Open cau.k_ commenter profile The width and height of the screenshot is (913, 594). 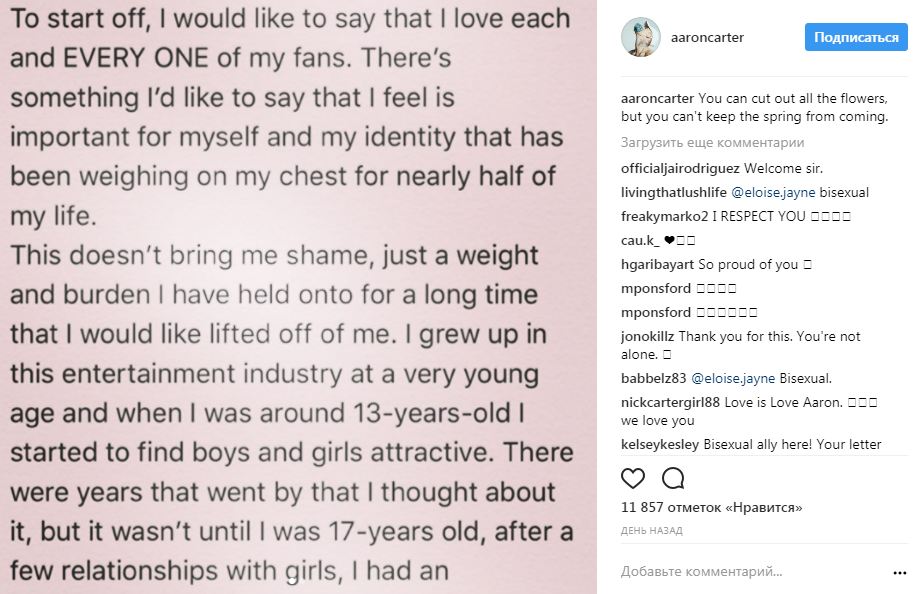[638, 240]
